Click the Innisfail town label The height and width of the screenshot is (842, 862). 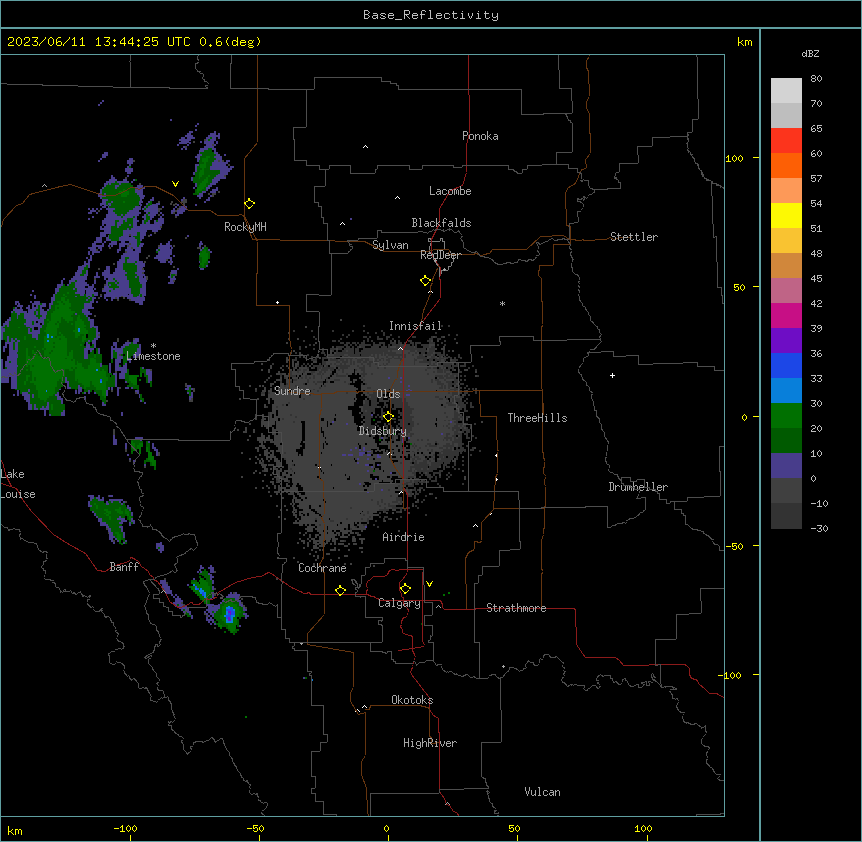pos(415,326)
